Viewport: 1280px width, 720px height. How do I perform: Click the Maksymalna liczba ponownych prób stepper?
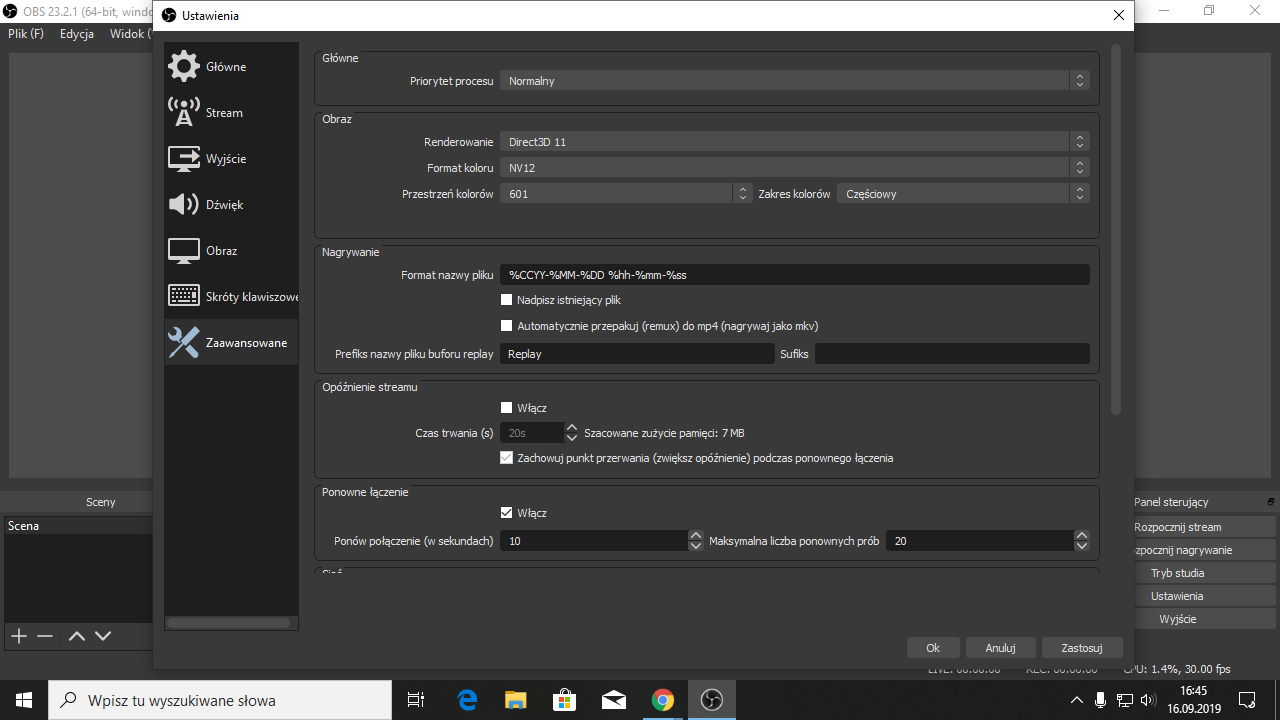pyautogui.click(x=1081, y=541)
